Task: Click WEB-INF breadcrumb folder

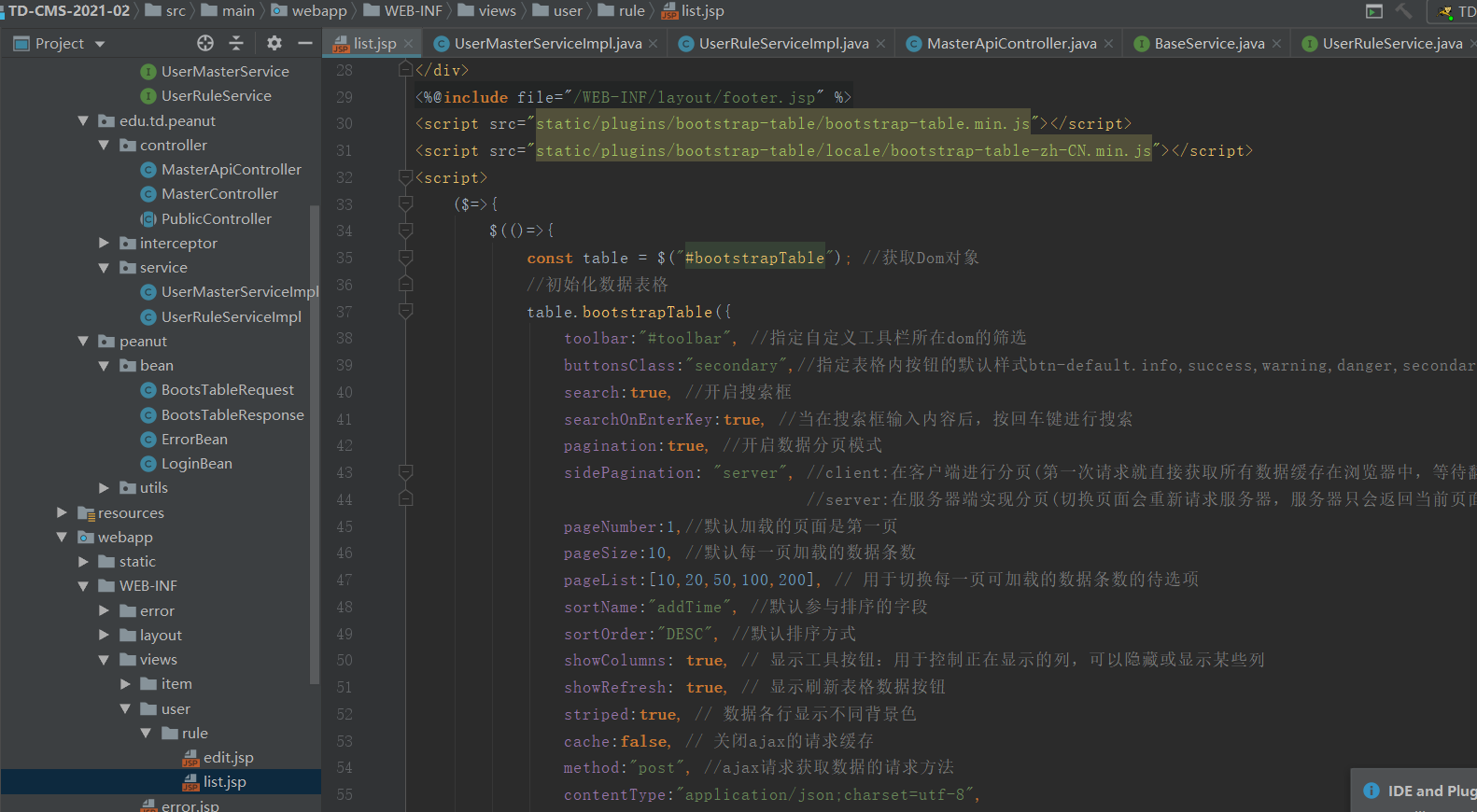Action: (x=403, y=11)
